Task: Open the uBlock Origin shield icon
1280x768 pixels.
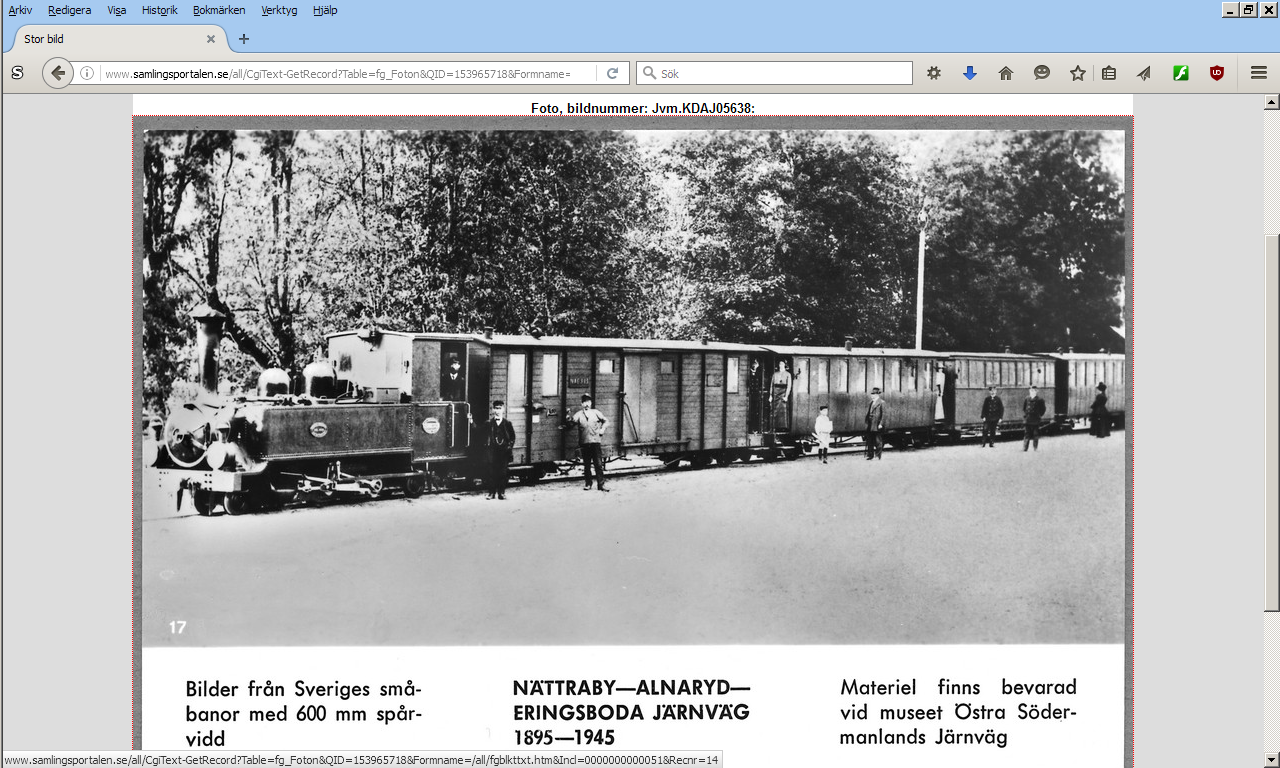Action: pos(1217,73)
